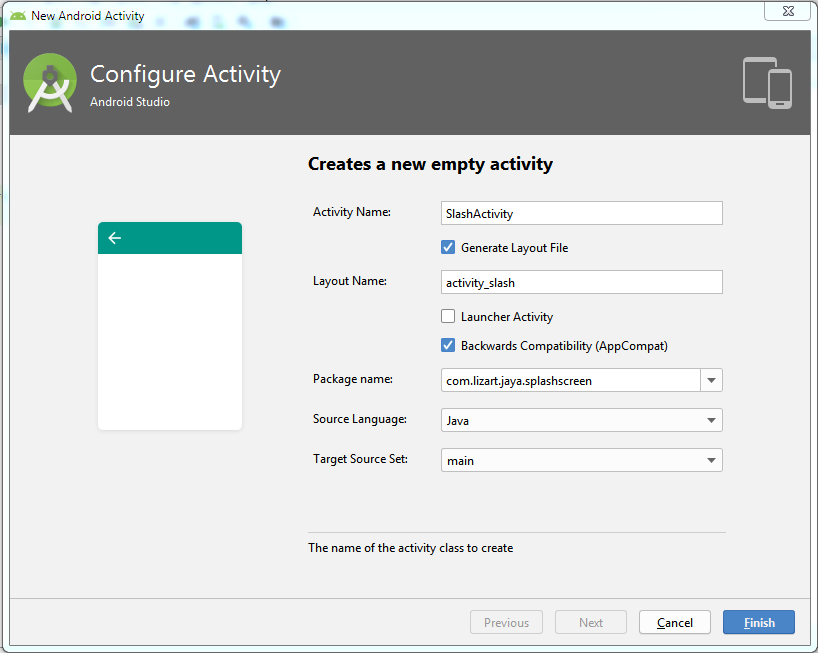Click the Activity Name field SlashActivity
The height and width of the screenshot is (653, 818).
[581, 213]
